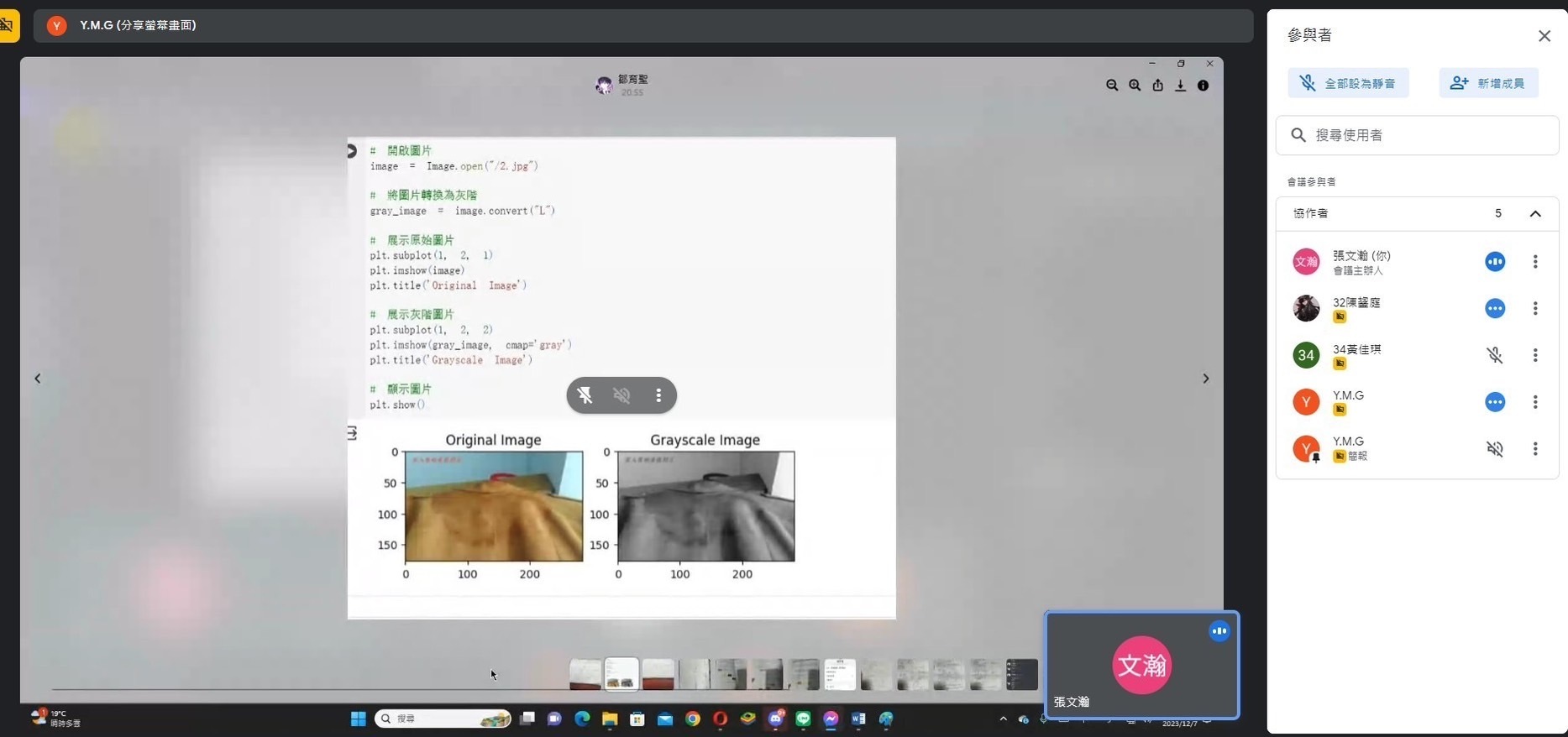Focus the 搜尋使用者 search field
This screenshot has height=737, width=1568.
pos(1418,135)
